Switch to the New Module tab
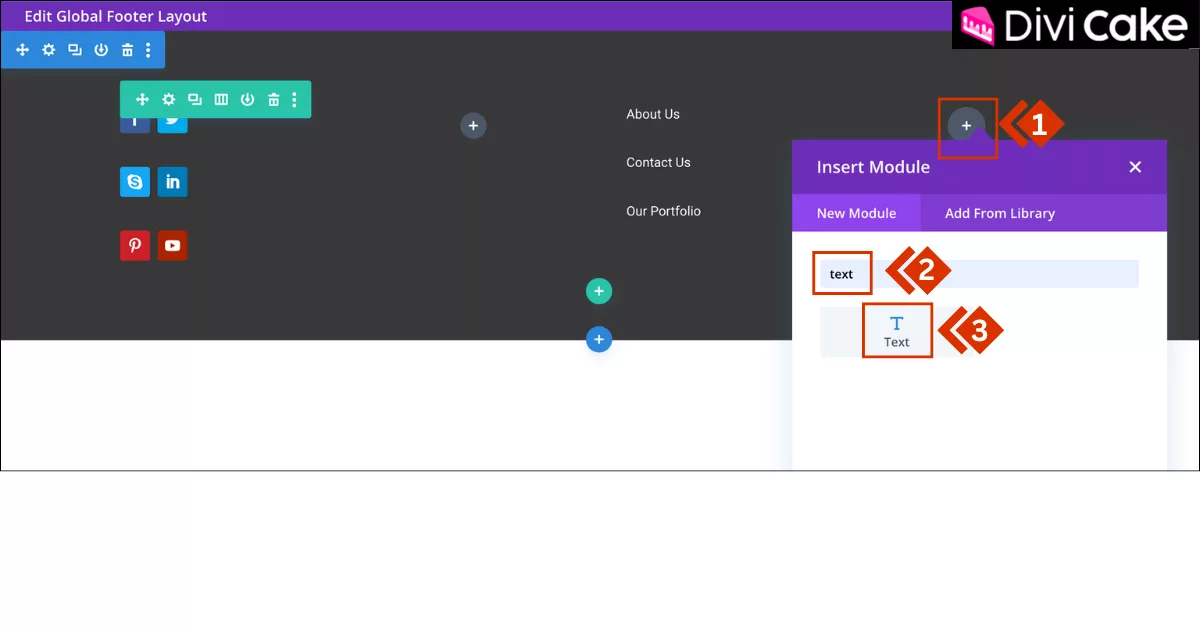 [x=856, y=213]
